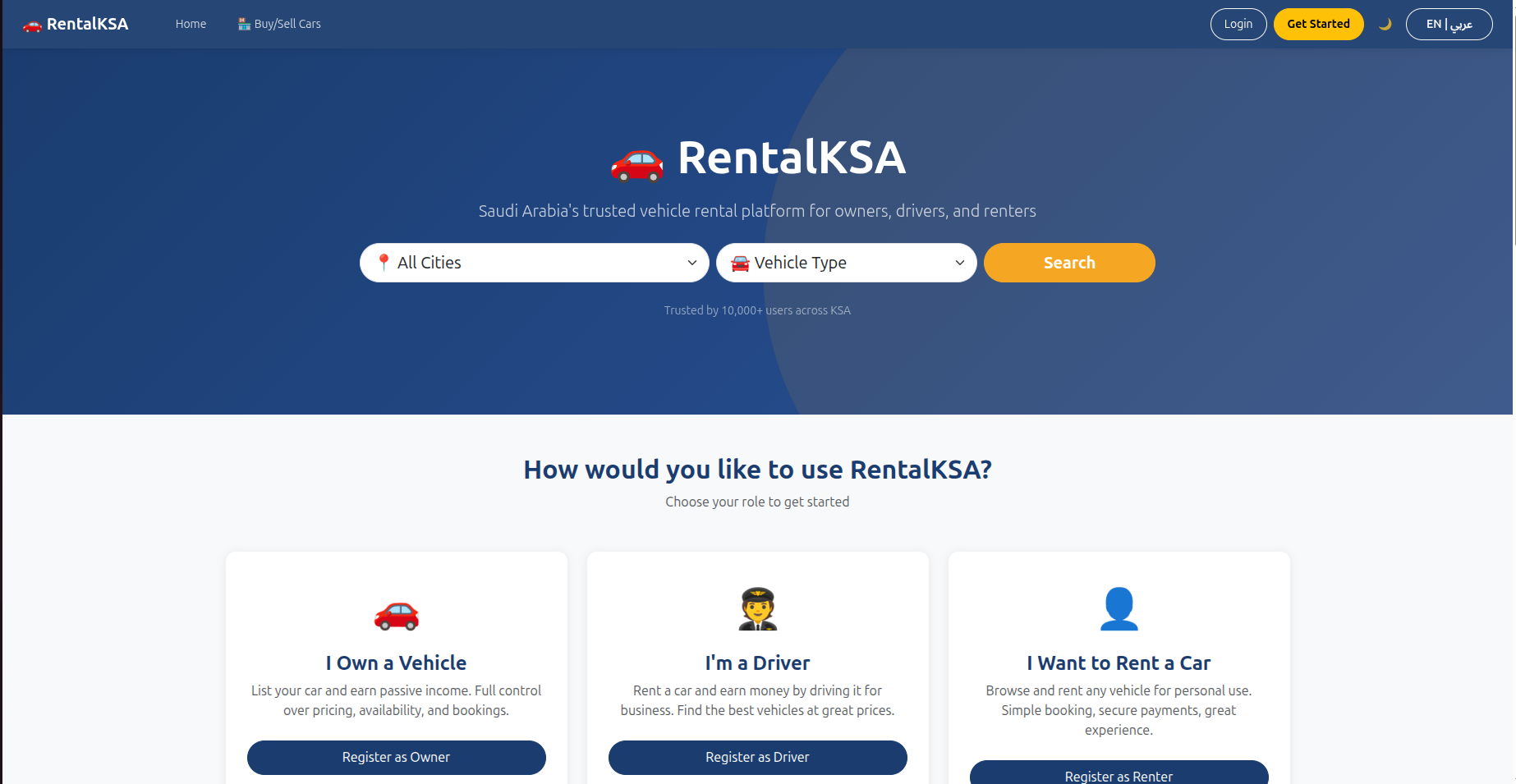Click the red car icon in Owner card
This screenshot has width=1516, height=784.
click(x=397, y=613)
